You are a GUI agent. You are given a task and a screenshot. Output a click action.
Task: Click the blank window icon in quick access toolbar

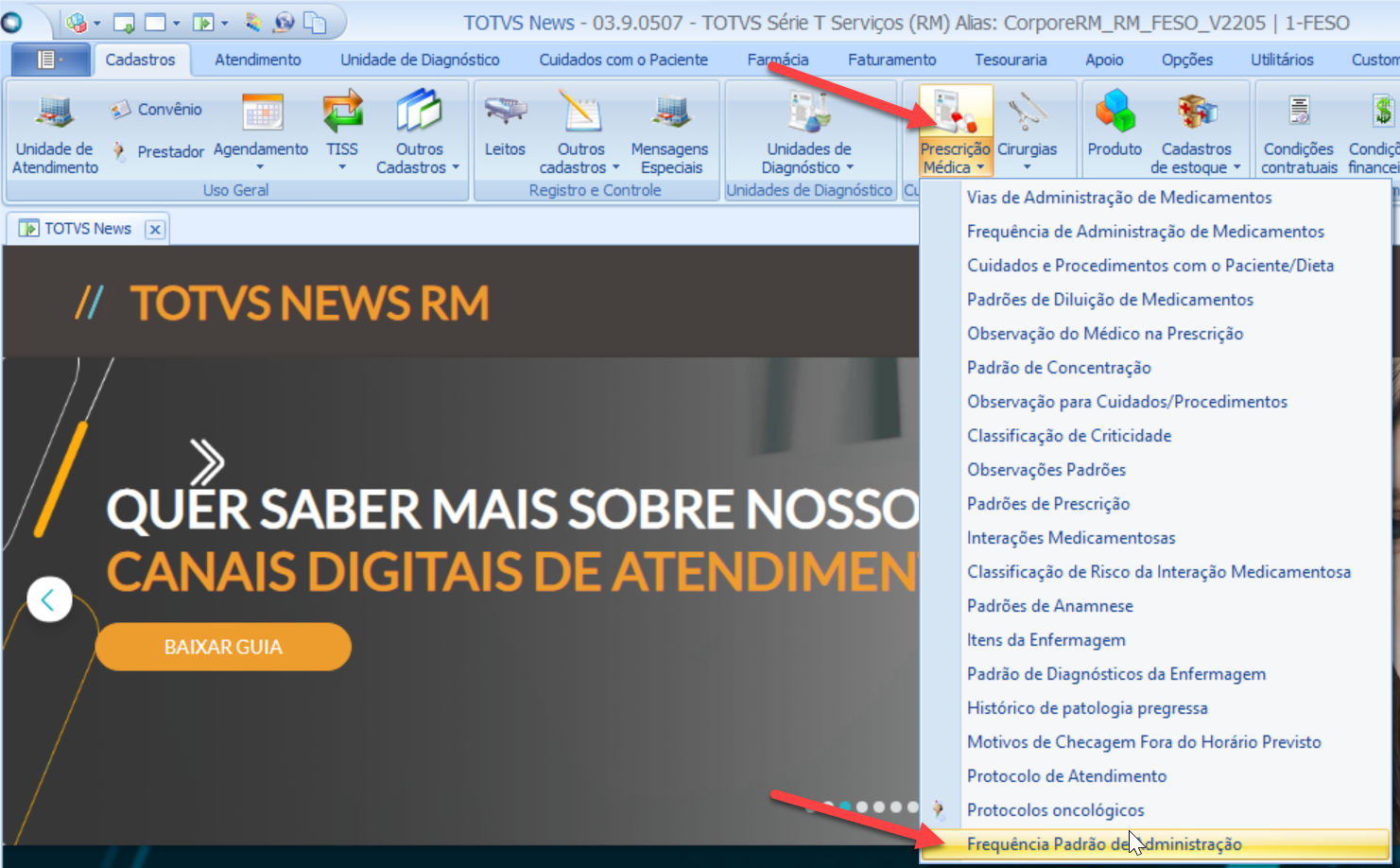tap(155, 22)
